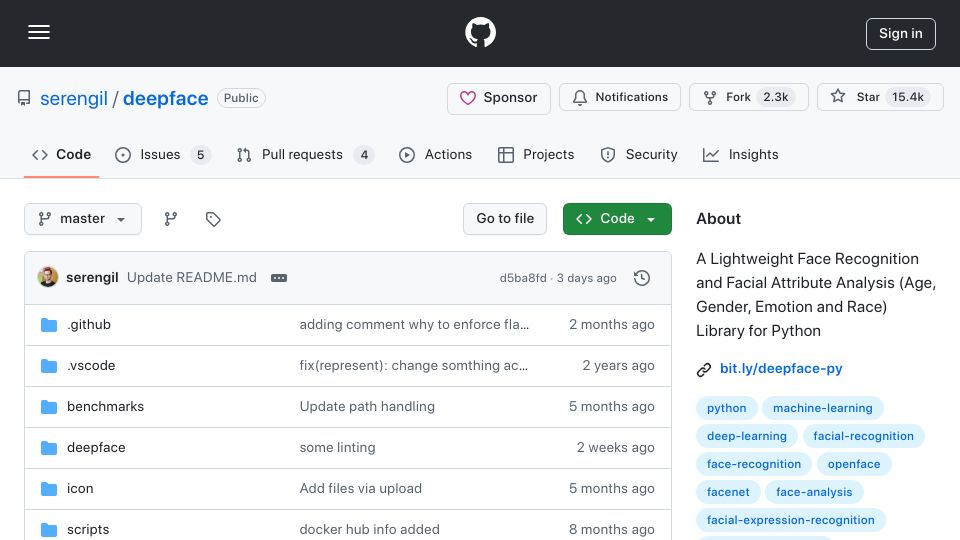Image resolution: width=960 pixels, height=540 pixels.
Task: Open the 'docker hub info added' commit
Action: pyautogui.click(x=369, y=530)
